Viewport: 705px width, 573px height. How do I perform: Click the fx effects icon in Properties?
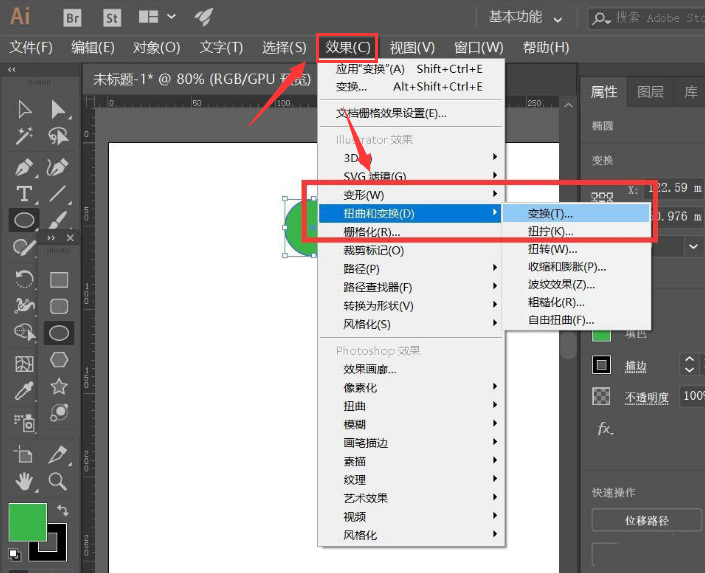[604, 428]
